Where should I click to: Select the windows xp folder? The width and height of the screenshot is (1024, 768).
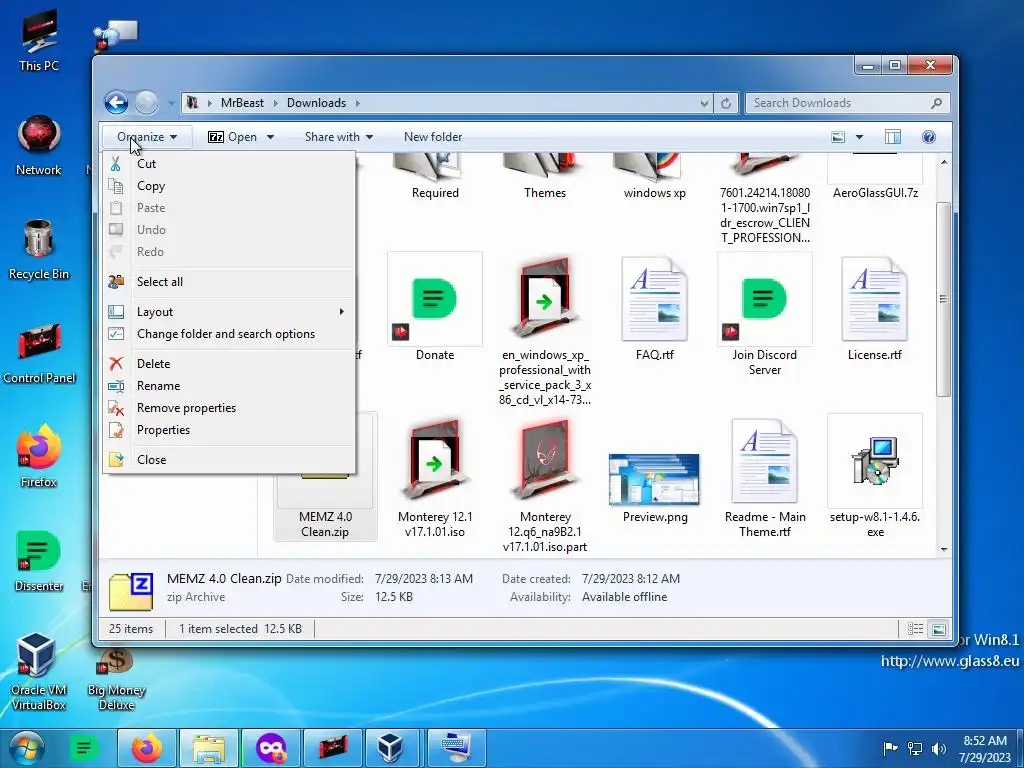point(654,176)
